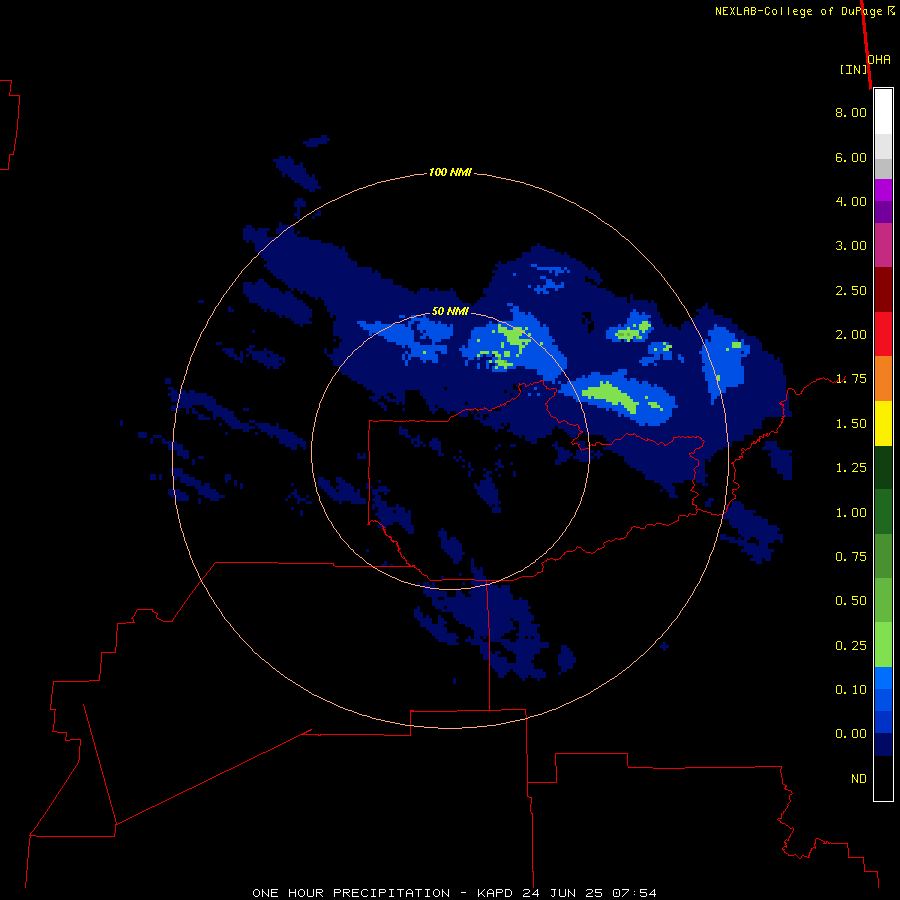Pick the dark red legend swatch
Viewport: 900px width, 900px height.
pos(883,290)
